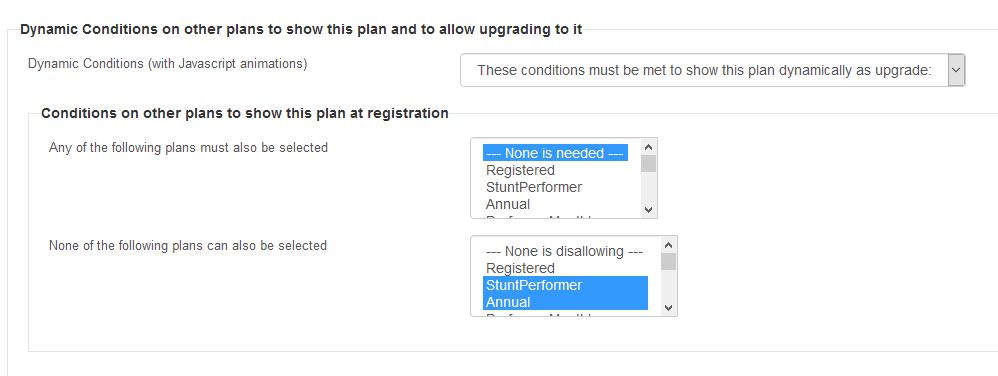
Task: Click scrollbar track of first plans list
Action: pos(649,187)
